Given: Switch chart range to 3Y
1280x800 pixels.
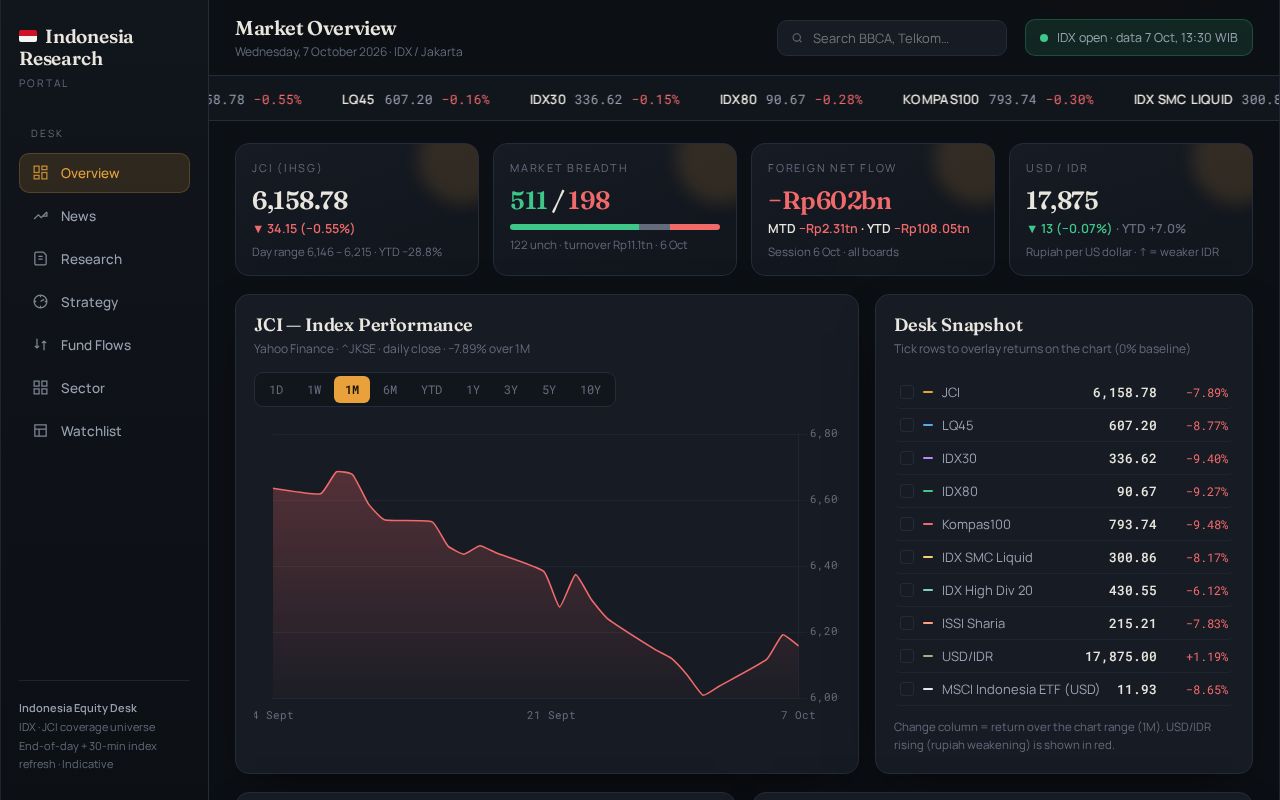Looking at the screenshot, I should (511, 390).
